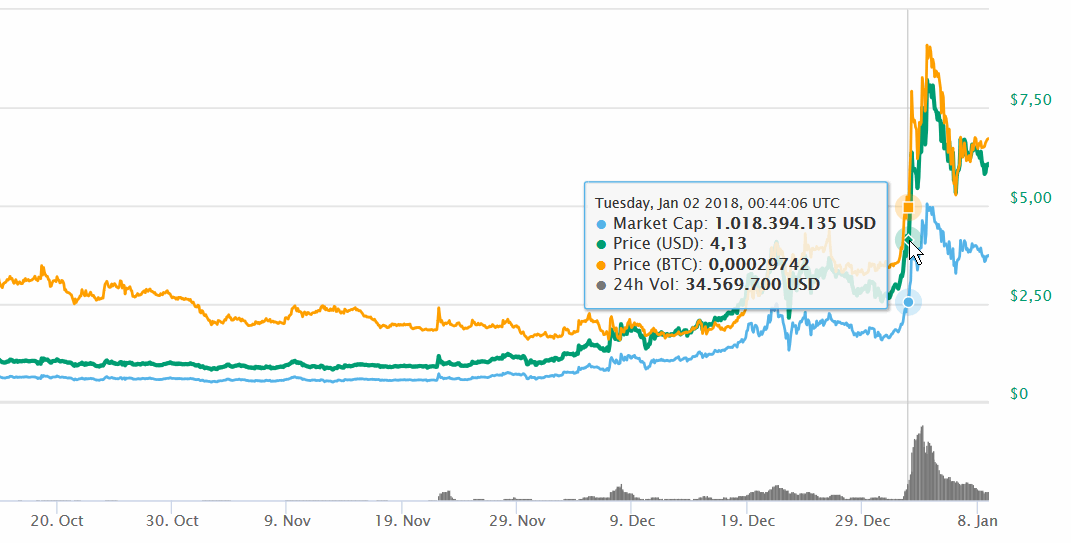Click the '8. Jan' x-axis date label
The width and height of the screenshot is (1071, 543).
977,521
